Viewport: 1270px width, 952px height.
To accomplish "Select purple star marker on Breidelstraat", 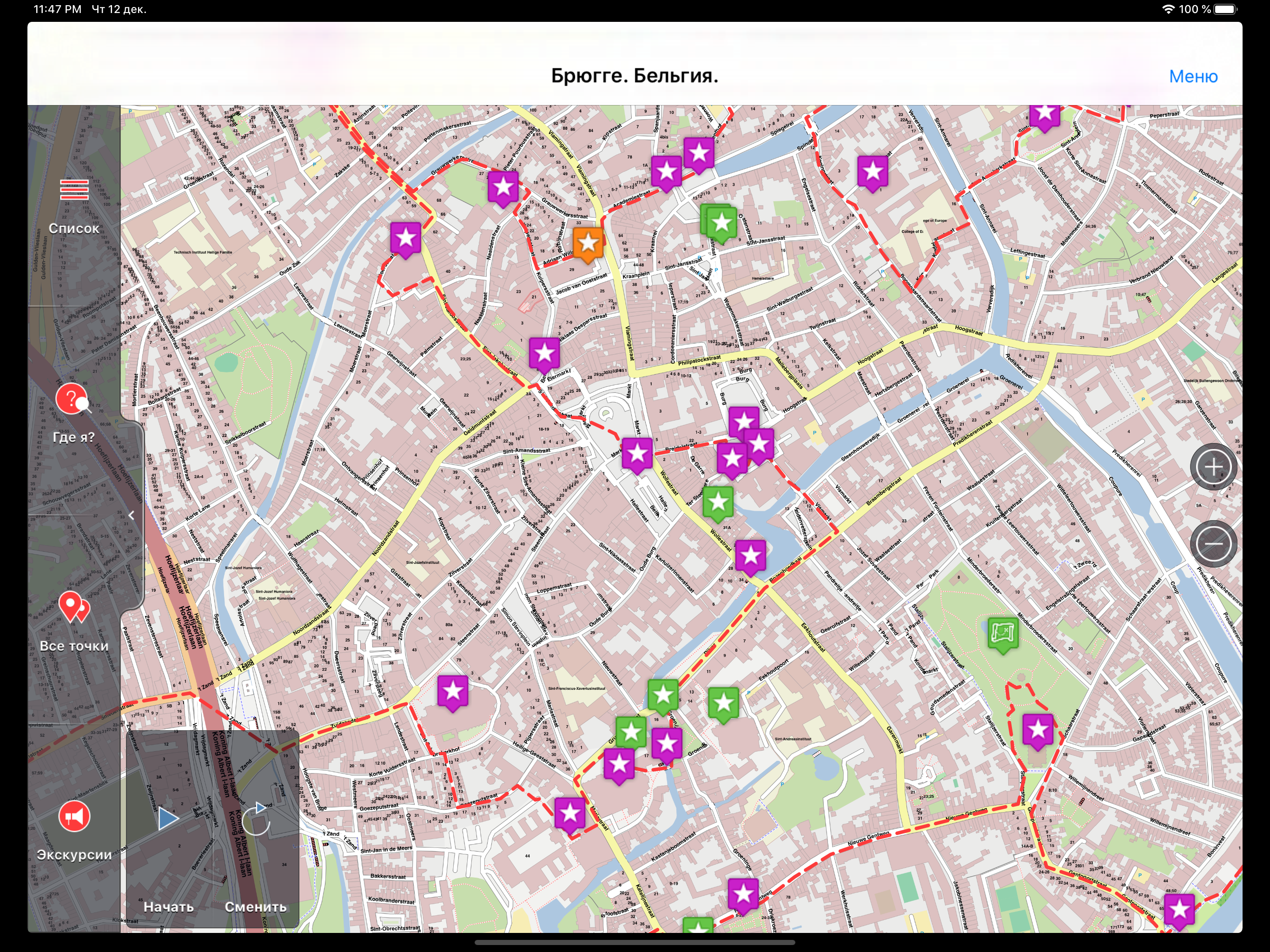I will click(x=732, y=460).
